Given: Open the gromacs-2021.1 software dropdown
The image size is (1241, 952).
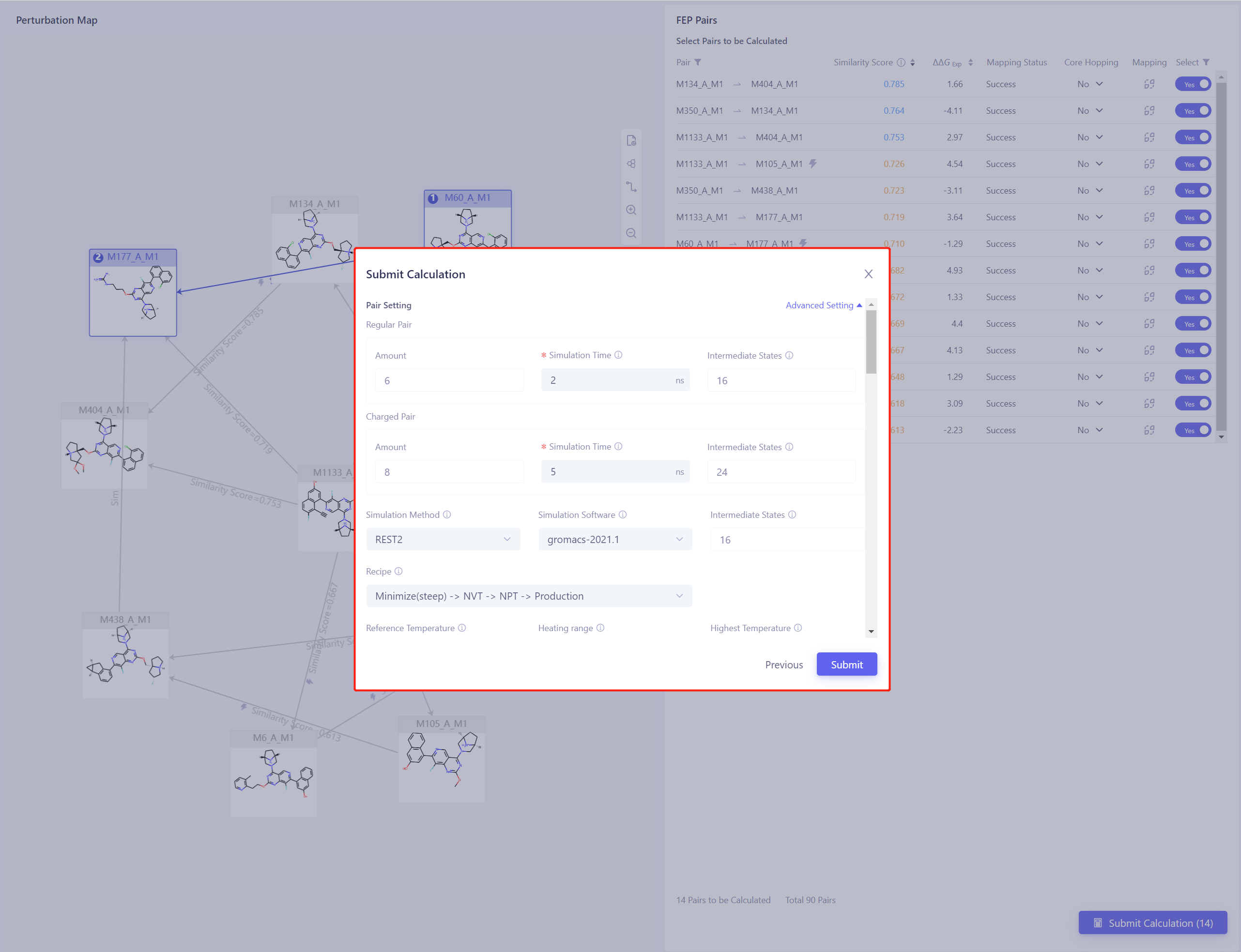Looking at the screenshot, I should click(615, 540).
